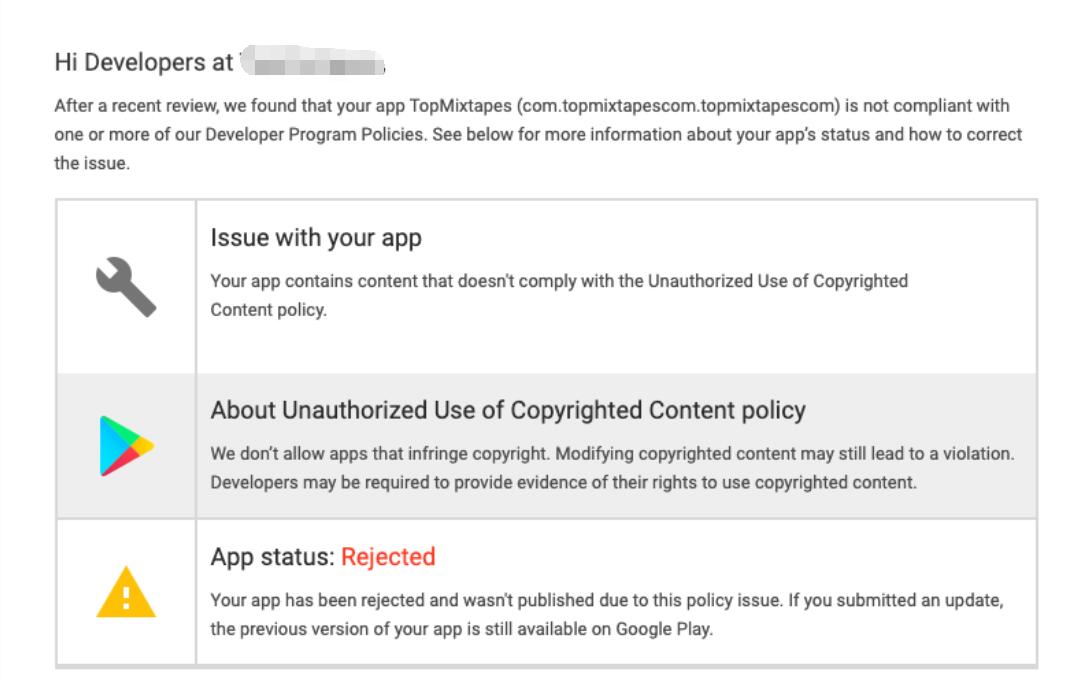Click the yellow warning triangle icon
This screenshot has width=1085, height=681.
click(126, 592)
